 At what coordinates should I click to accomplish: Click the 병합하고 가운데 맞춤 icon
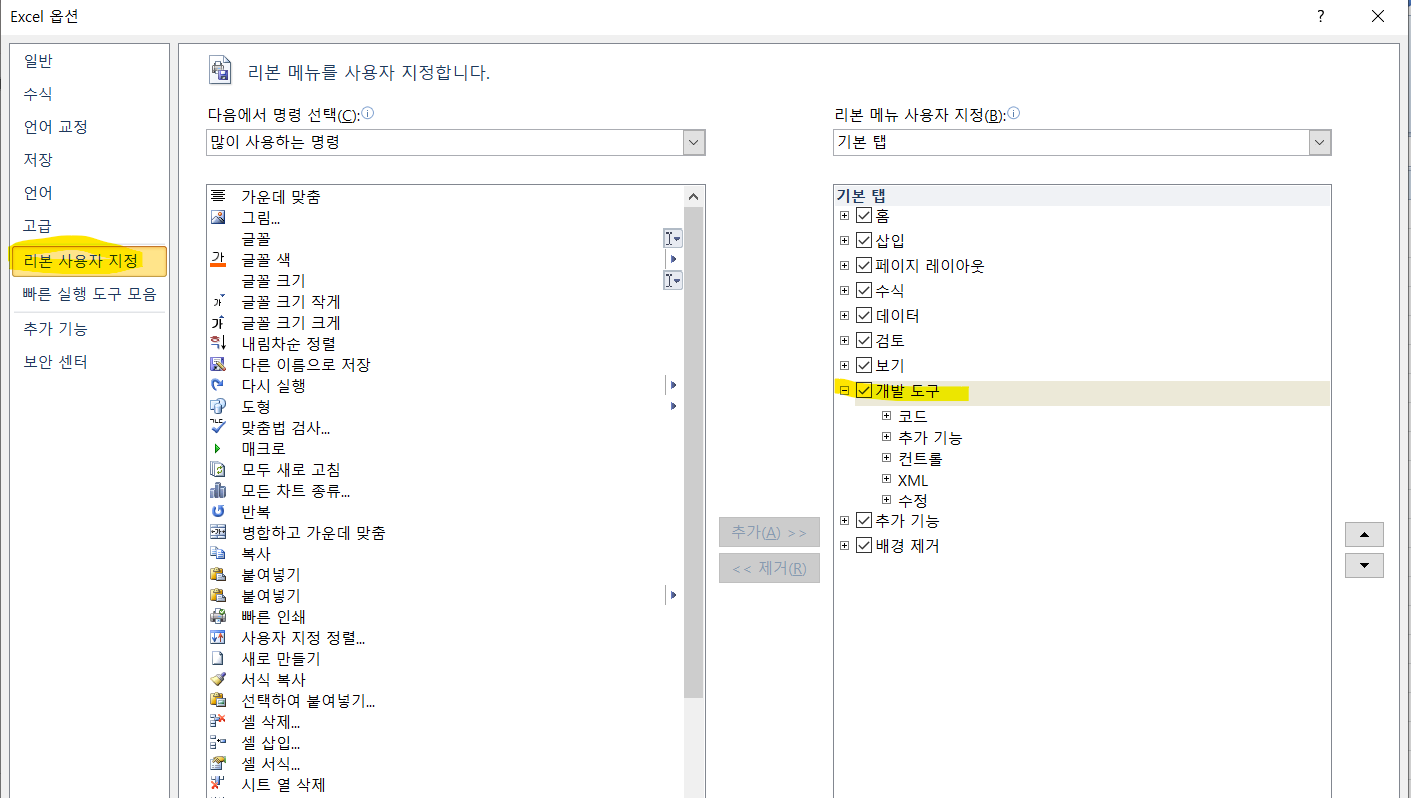[x=218, y=532]
